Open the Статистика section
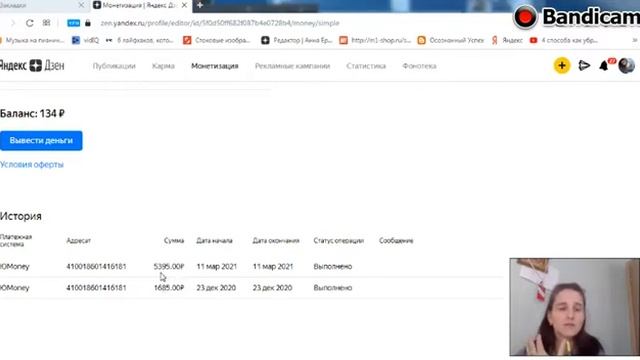 pyautogui.click(x=366, y=66)
